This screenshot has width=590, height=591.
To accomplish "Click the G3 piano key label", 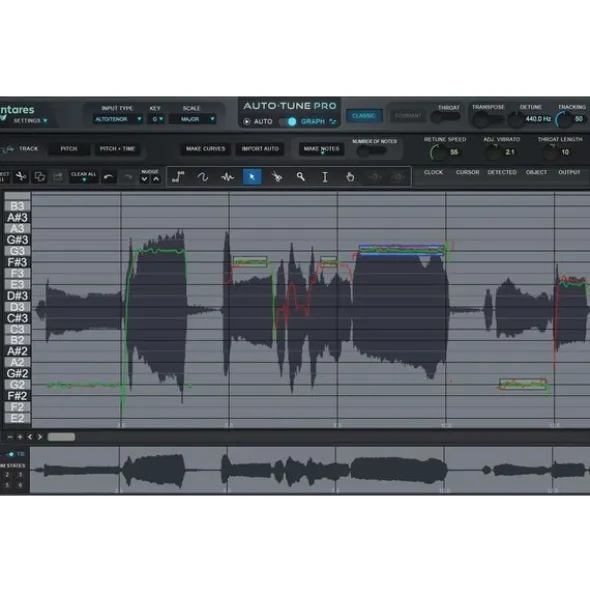I will point(17,251).
